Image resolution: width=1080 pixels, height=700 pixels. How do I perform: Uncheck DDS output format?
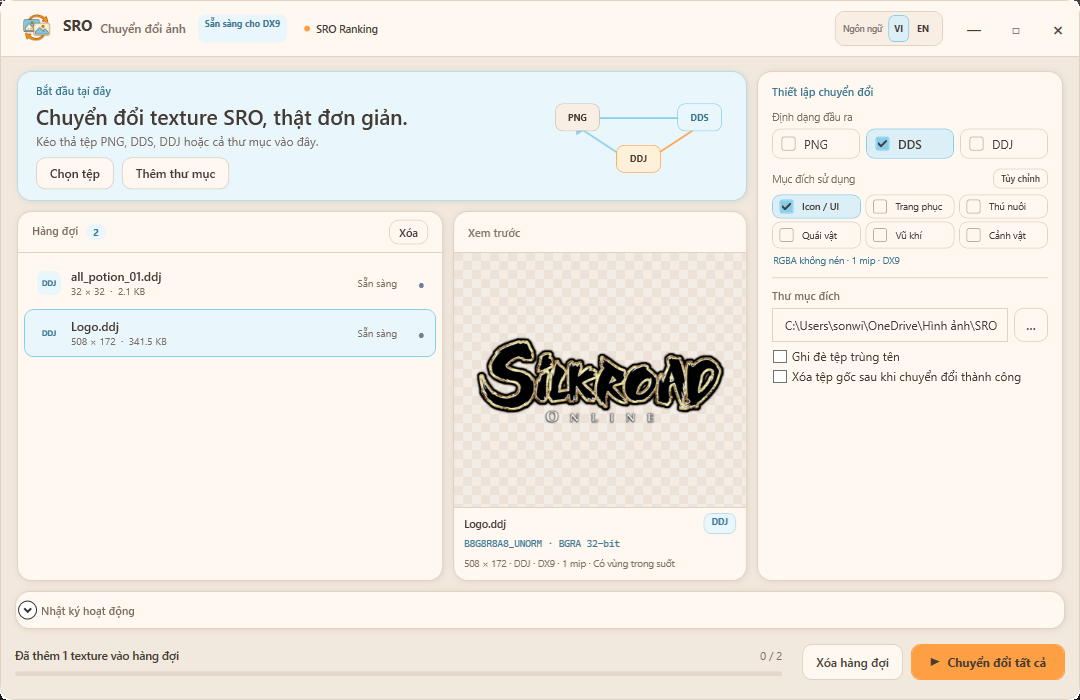(x=909, y=144)
